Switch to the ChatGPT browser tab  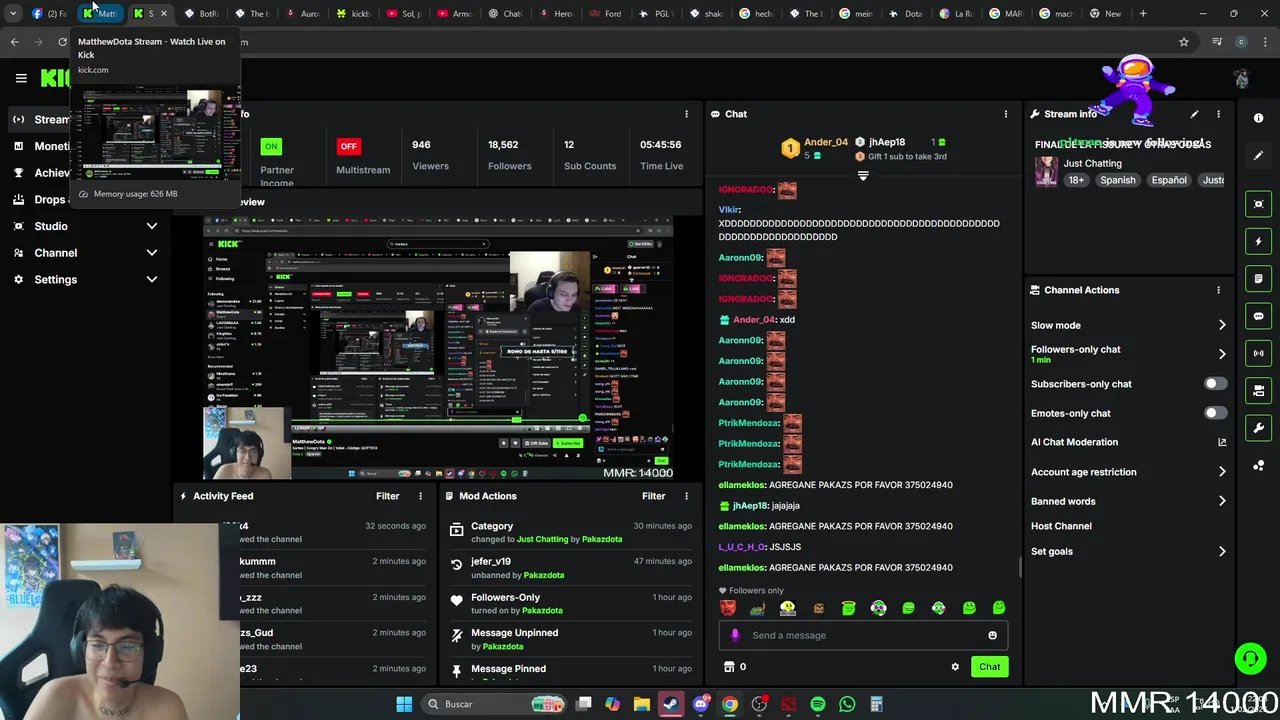pos(506,14)
